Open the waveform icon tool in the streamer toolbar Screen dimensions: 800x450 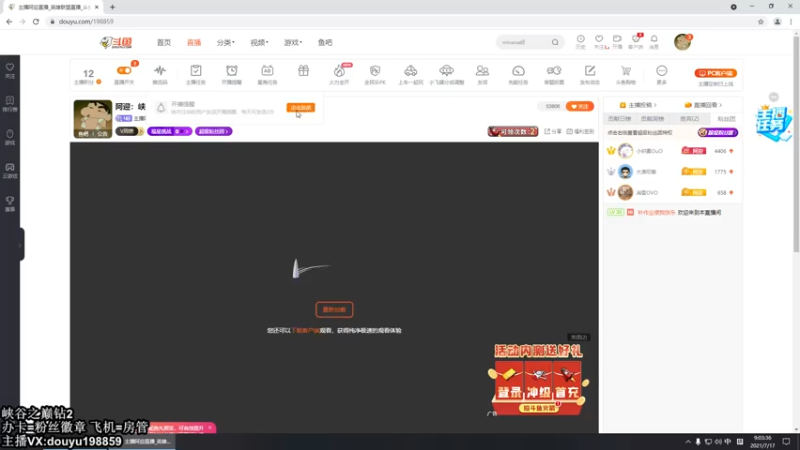(160, 71)
